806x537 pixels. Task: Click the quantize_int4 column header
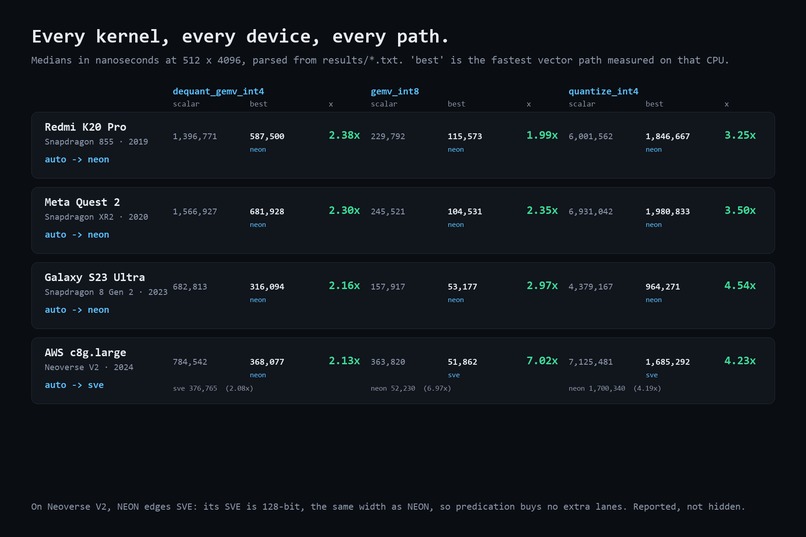pyautogui.click(x=603, y=91)
